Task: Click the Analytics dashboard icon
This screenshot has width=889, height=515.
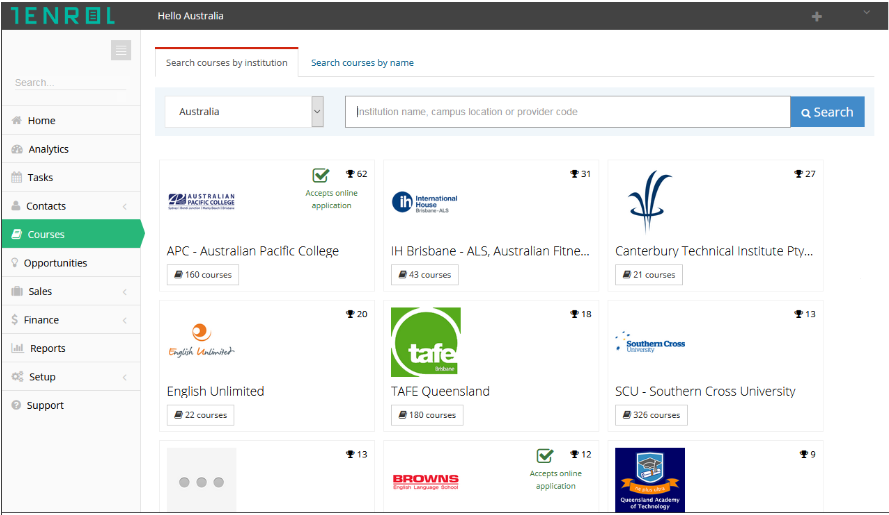Action: [x=17, y=149]
